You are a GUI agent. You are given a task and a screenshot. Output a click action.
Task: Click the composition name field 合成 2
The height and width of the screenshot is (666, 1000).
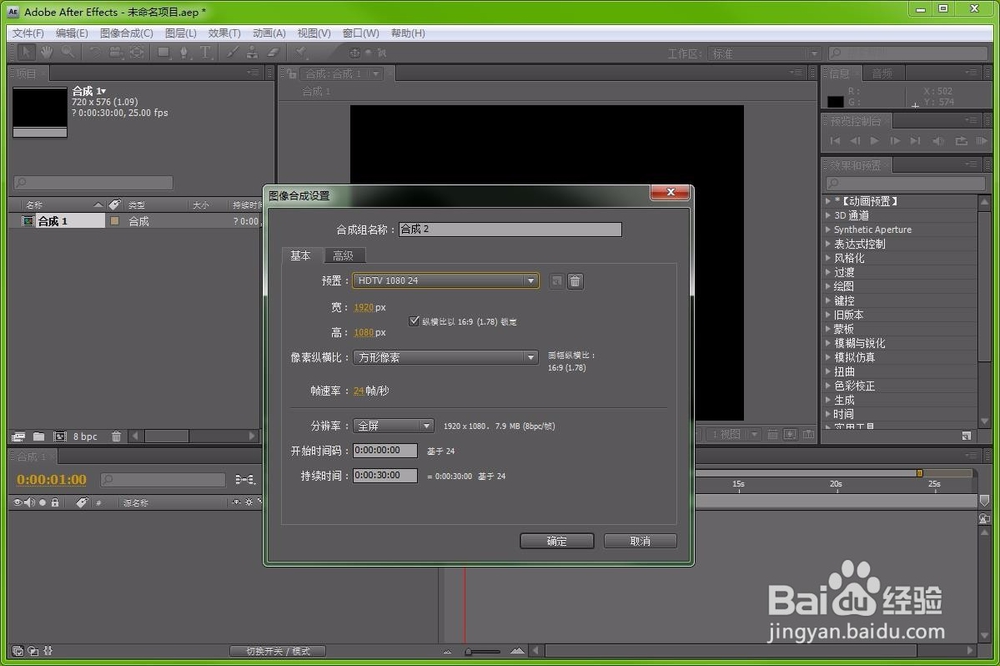(510, 229)
